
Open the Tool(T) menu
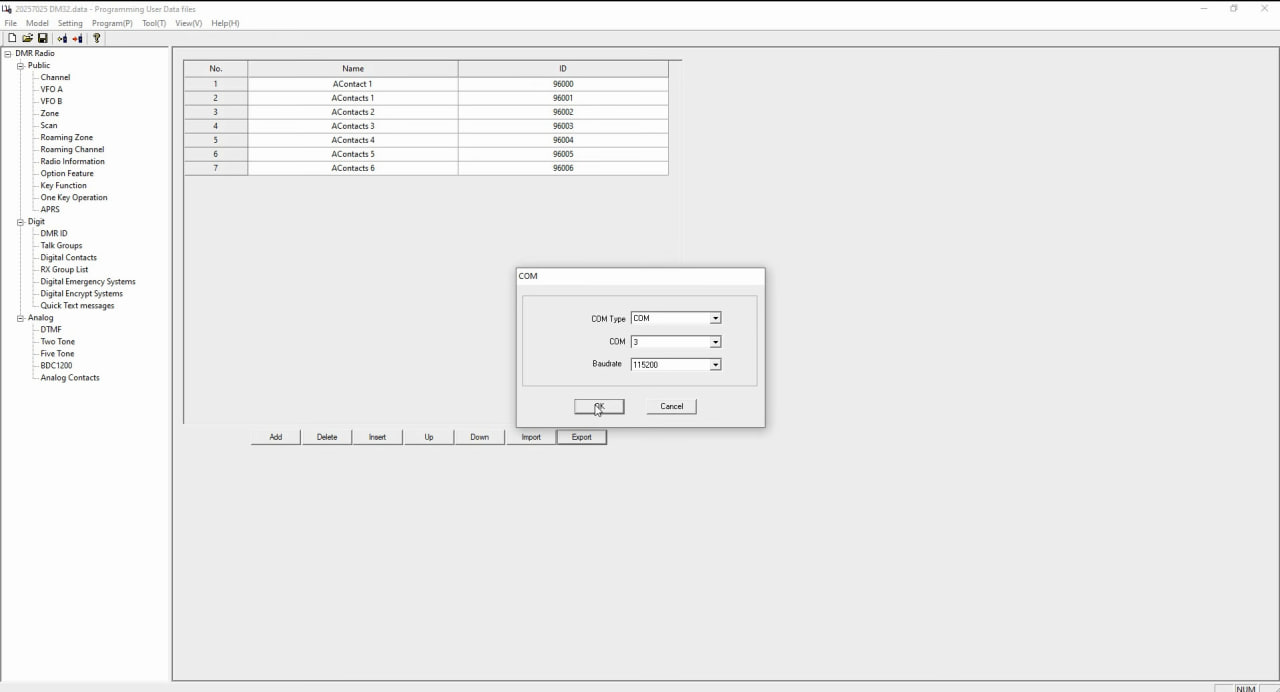point(153,23)
